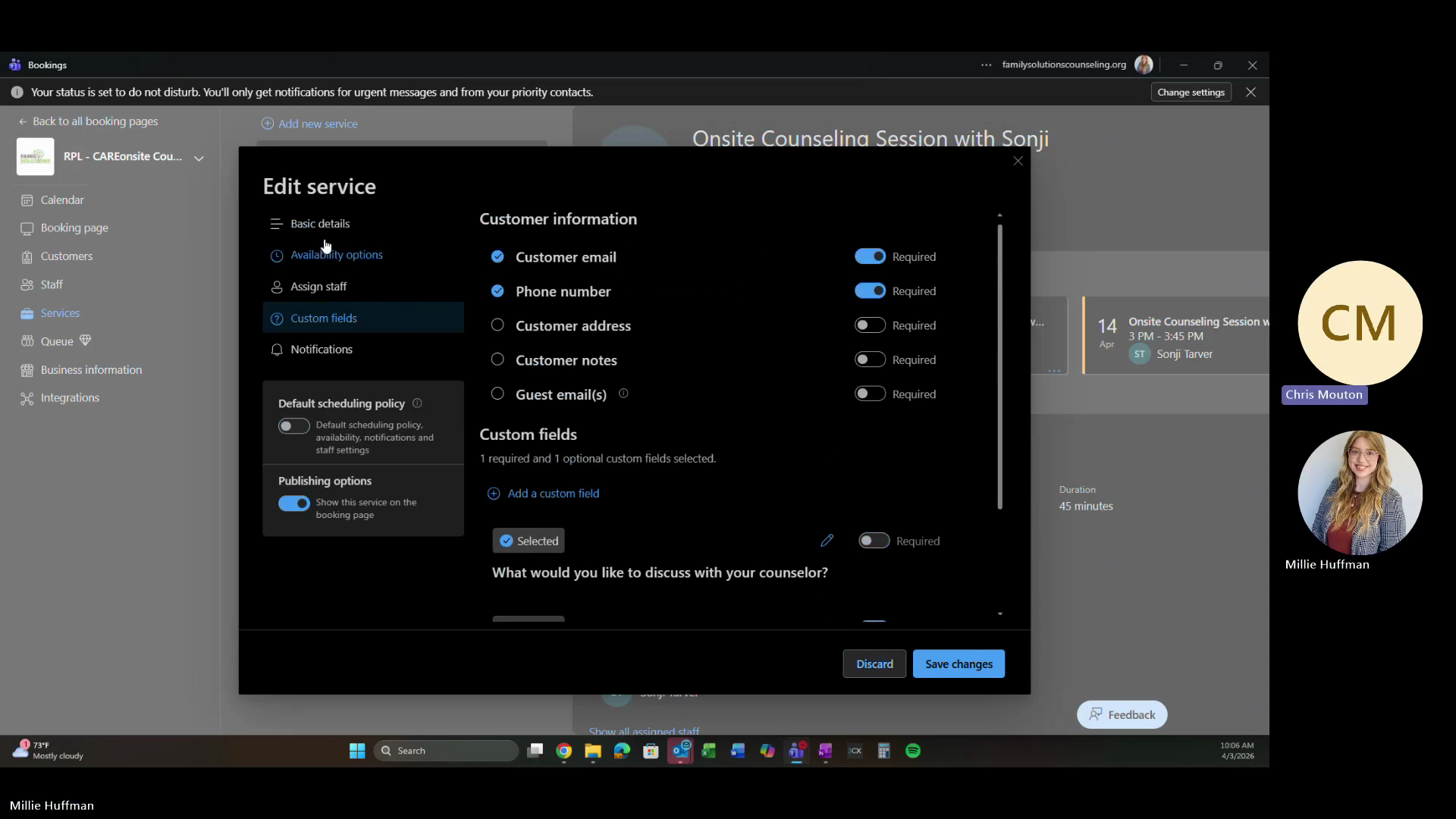
Task: Open Availability options tab
Action: click(x=363, y=255)
